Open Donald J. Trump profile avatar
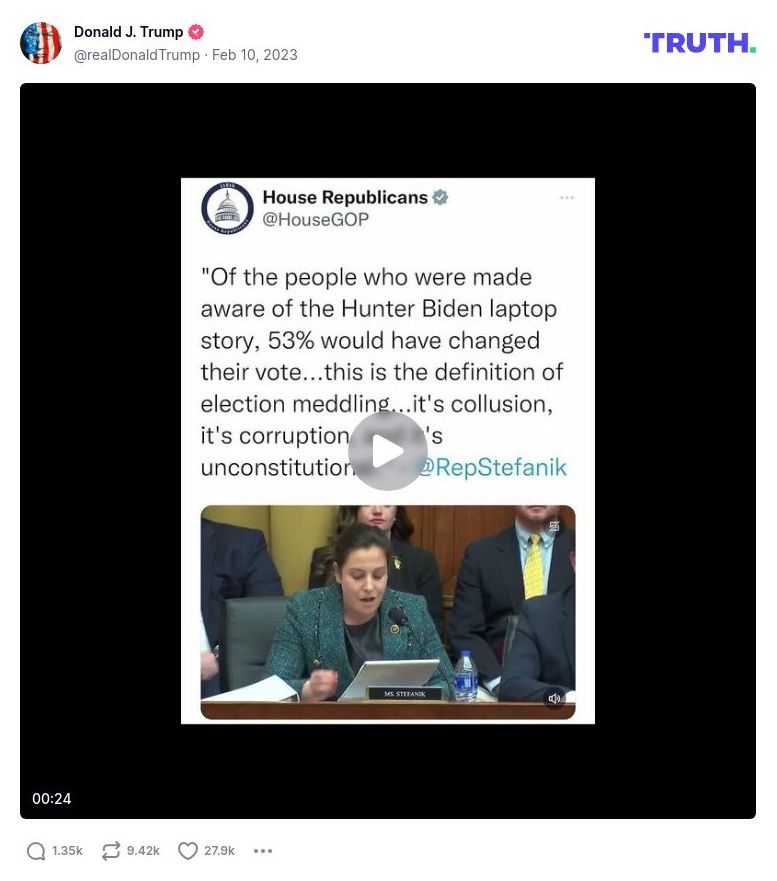 tap(40, 43)
